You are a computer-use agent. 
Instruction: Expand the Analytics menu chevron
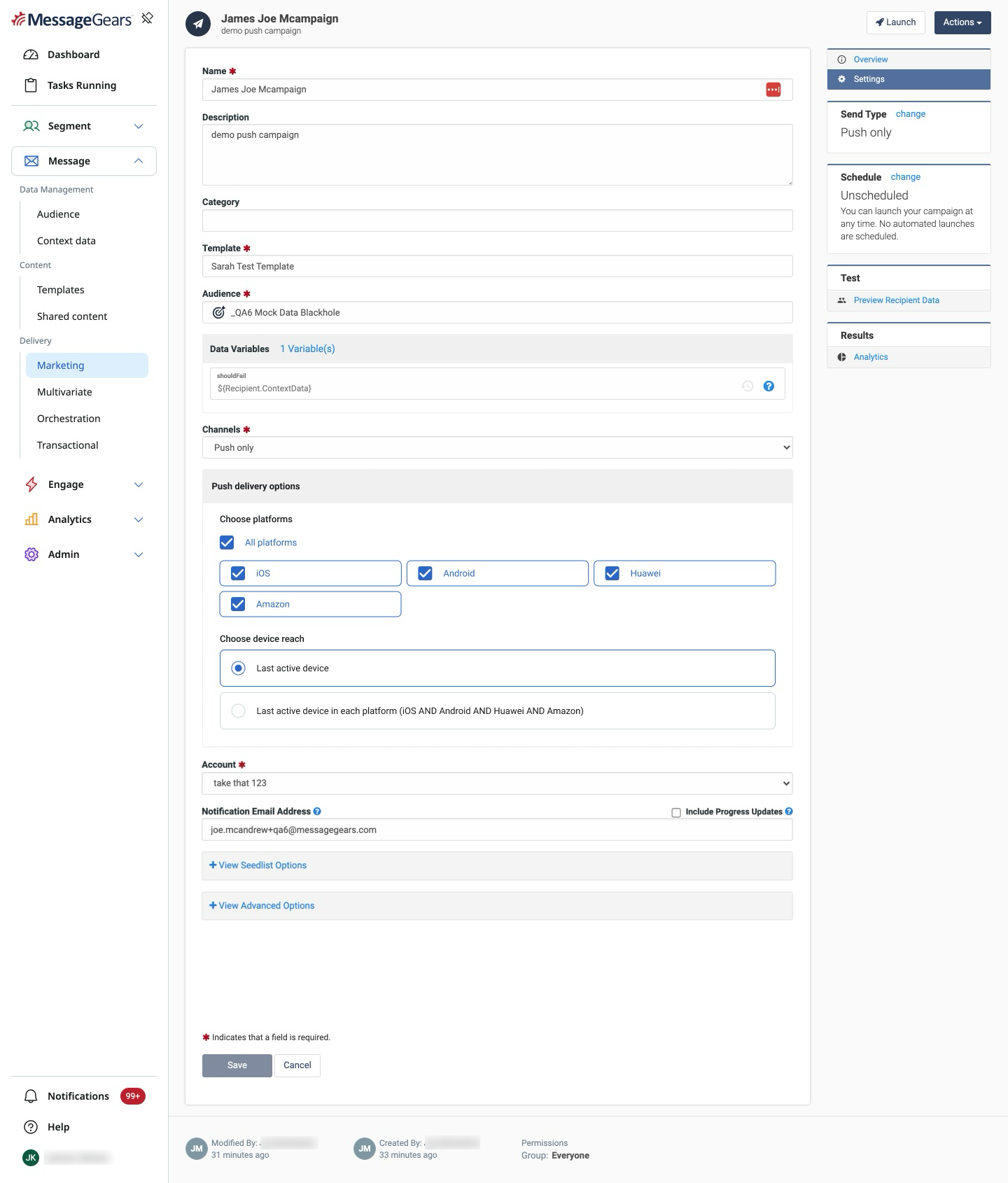point(139,519)
